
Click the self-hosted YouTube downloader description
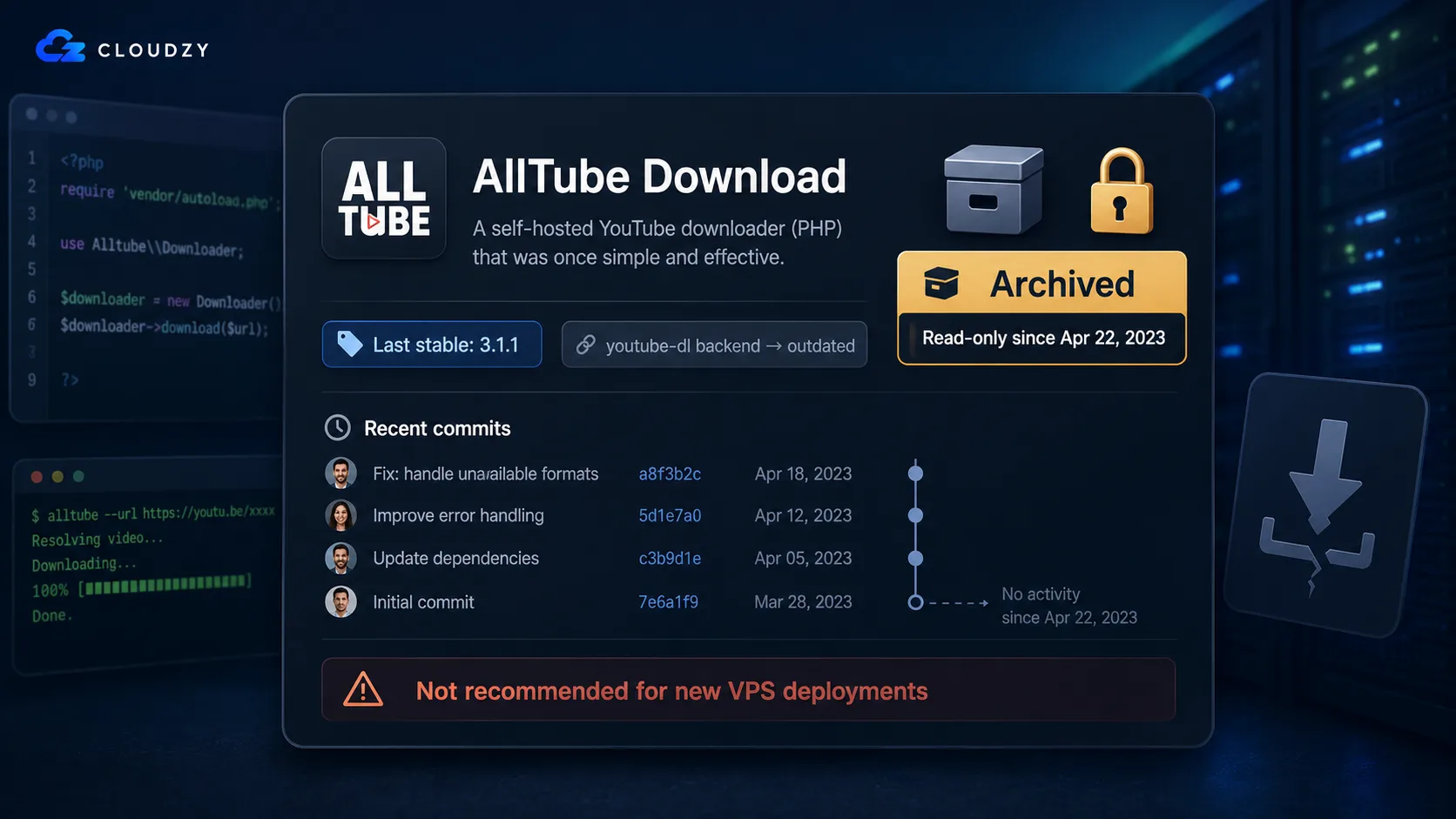[x=657, y=243]
